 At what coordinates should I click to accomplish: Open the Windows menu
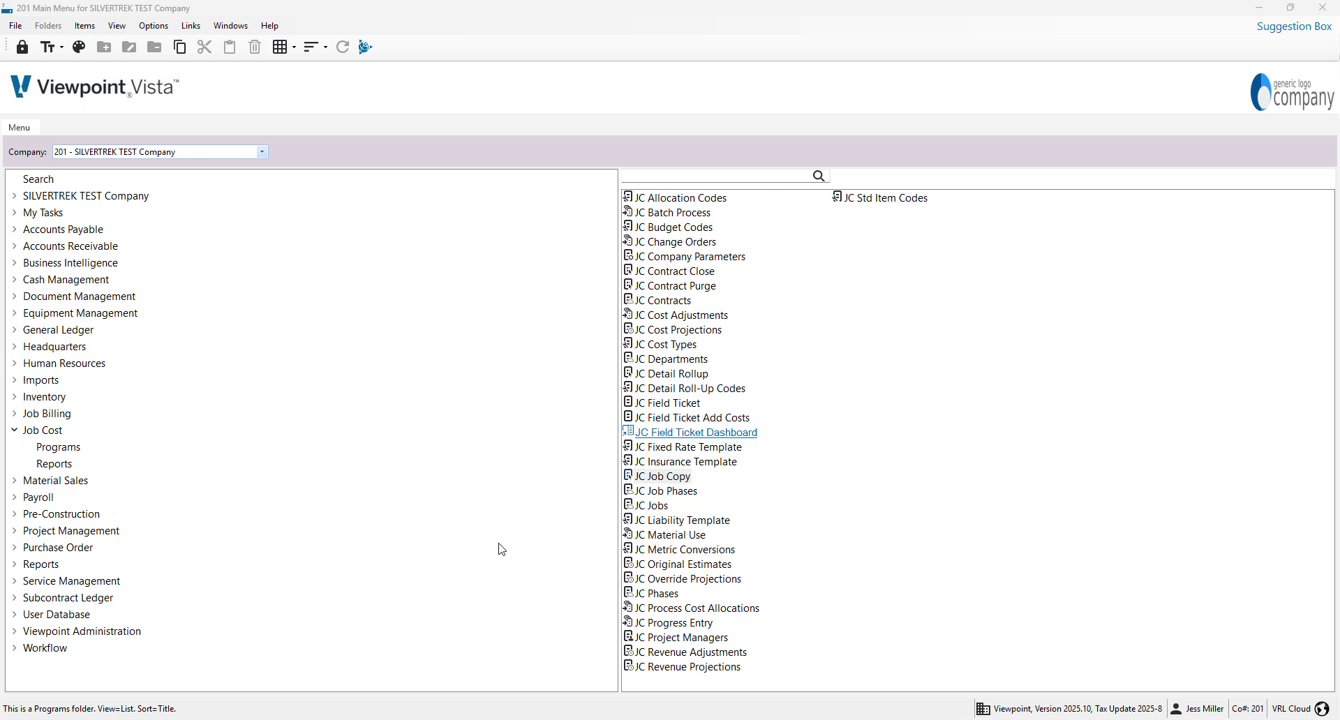(x=231, y=26)
